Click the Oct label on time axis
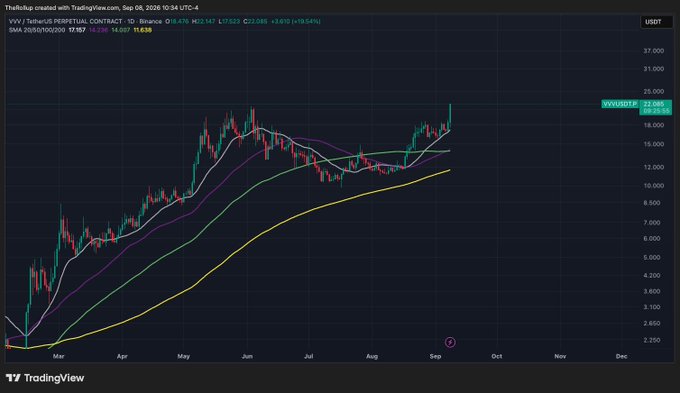 [x=497, y=356]
